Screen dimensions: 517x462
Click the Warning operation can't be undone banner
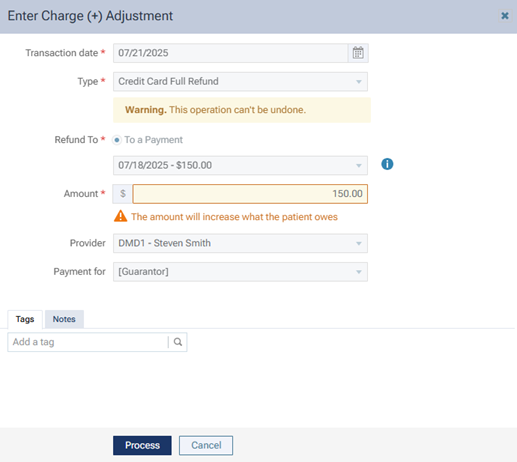pyautogui.click(x=242, y=110)
